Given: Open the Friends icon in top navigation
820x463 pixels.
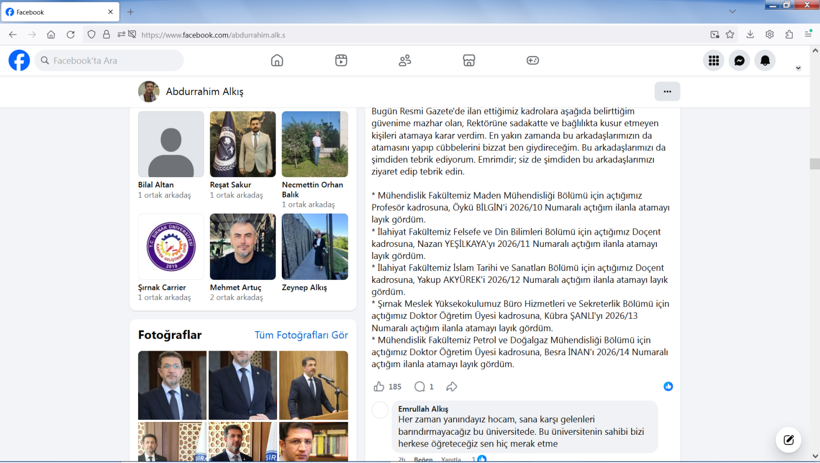Looking at the screenshot, I should tap(405, 61).
